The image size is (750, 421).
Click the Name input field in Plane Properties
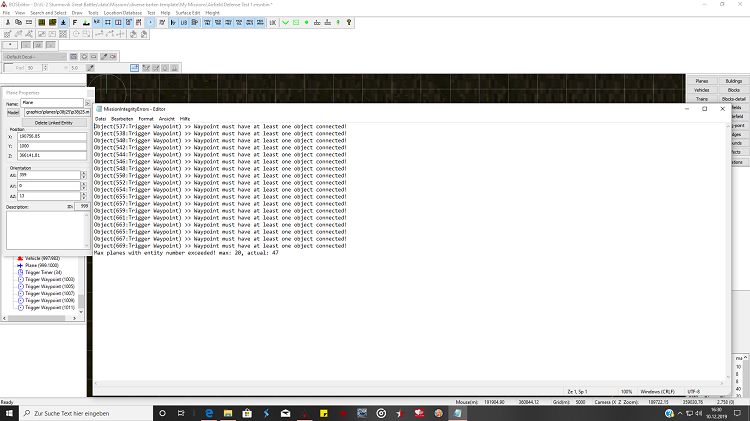point(52,103)
